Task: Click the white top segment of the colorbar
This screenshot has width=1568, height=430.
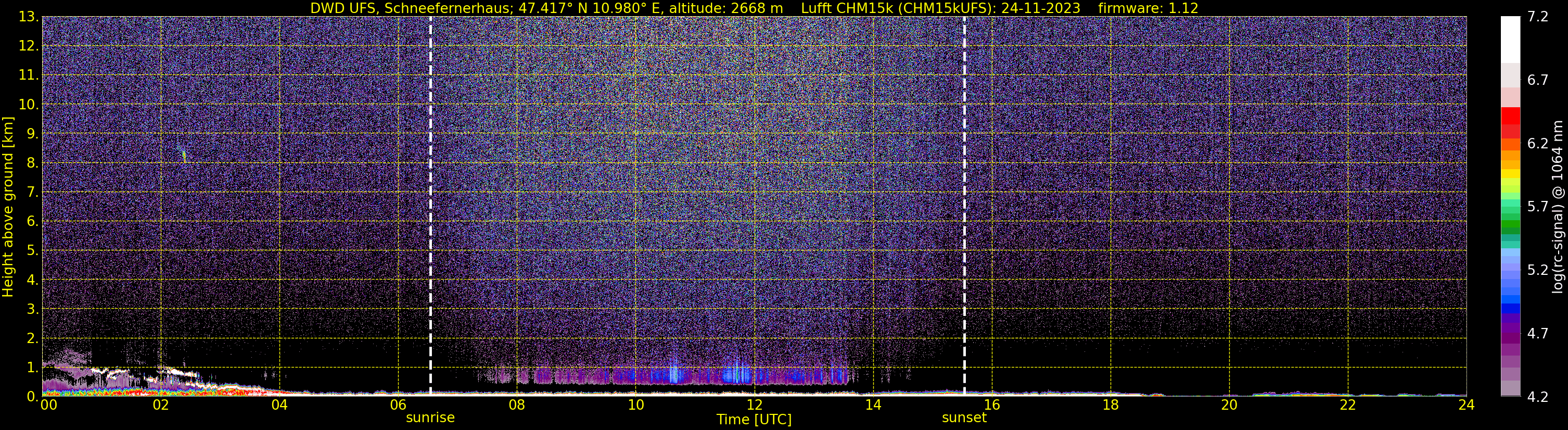Action: tap(1510, 40)
